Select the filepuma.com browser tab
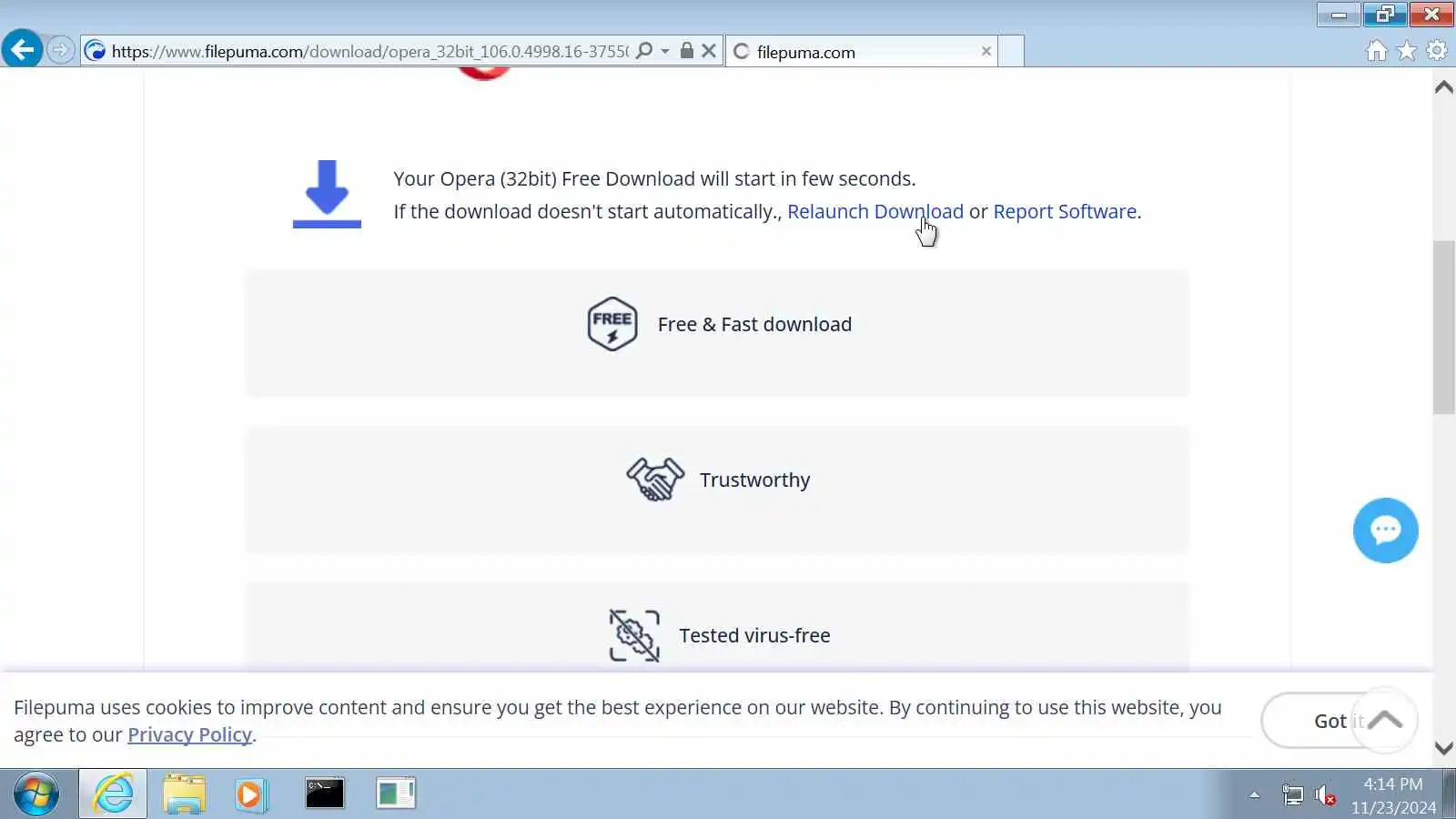Screen dimensions: 1456x819 coord(860,52)
